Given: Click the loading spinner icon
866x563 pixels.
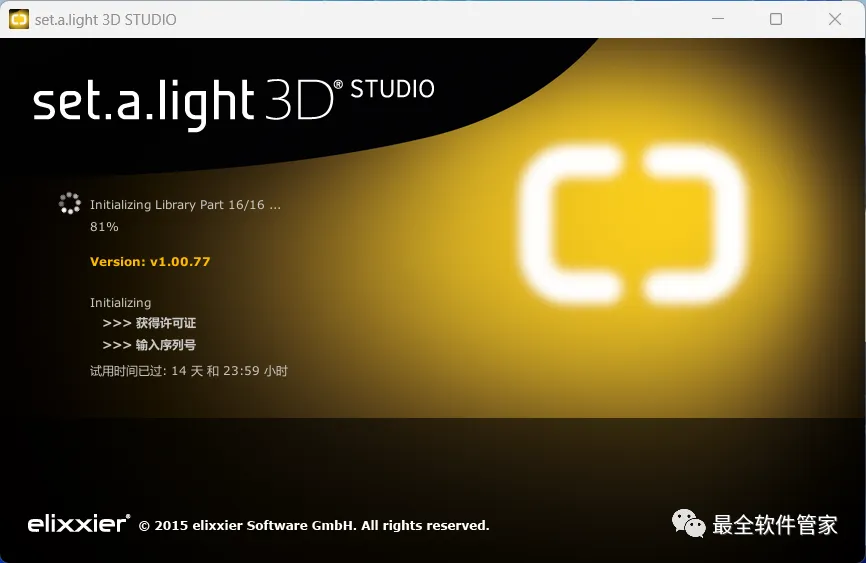Looking at the screenshot, I should [70, 203].
